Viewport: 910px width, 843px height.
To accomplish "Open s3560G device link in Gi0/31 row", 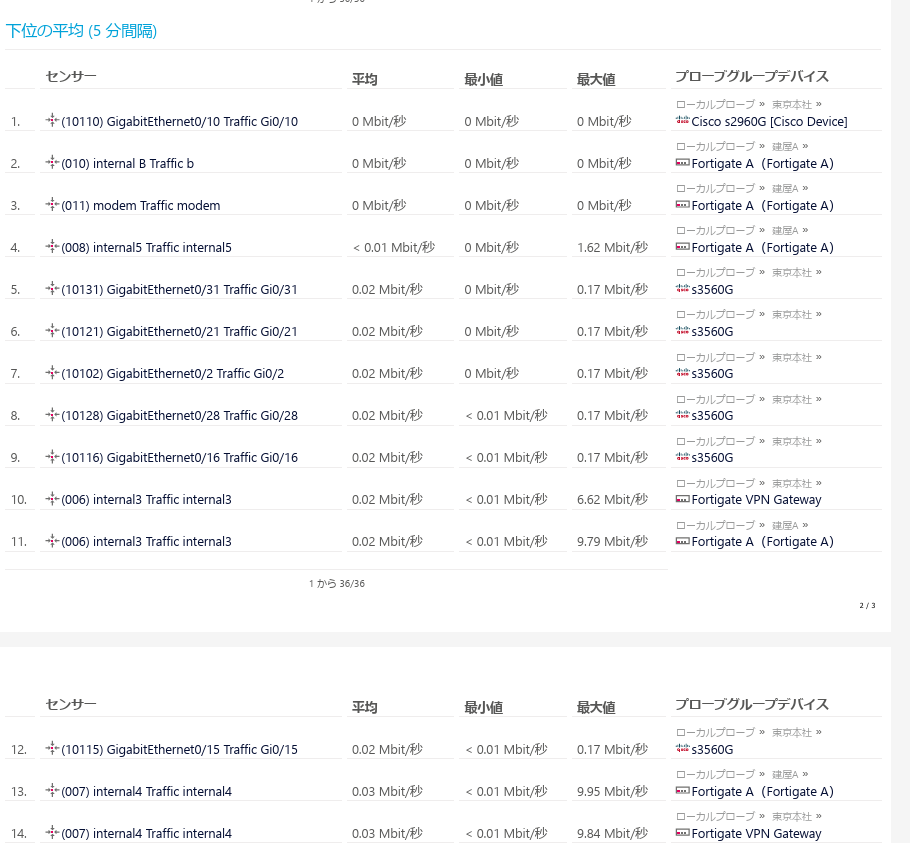I will pyautogui.click(x=713, y=290).
